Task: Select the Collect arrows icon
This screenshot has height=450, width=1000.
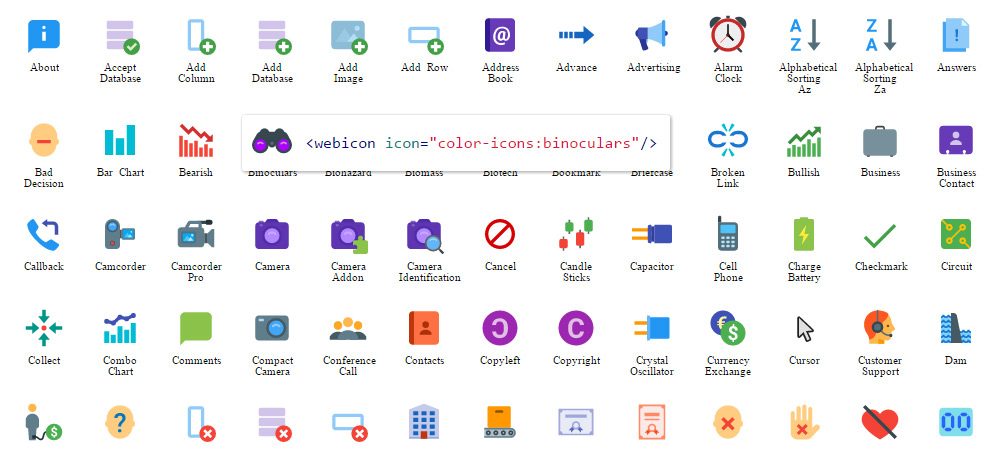Action: point(44,328)
